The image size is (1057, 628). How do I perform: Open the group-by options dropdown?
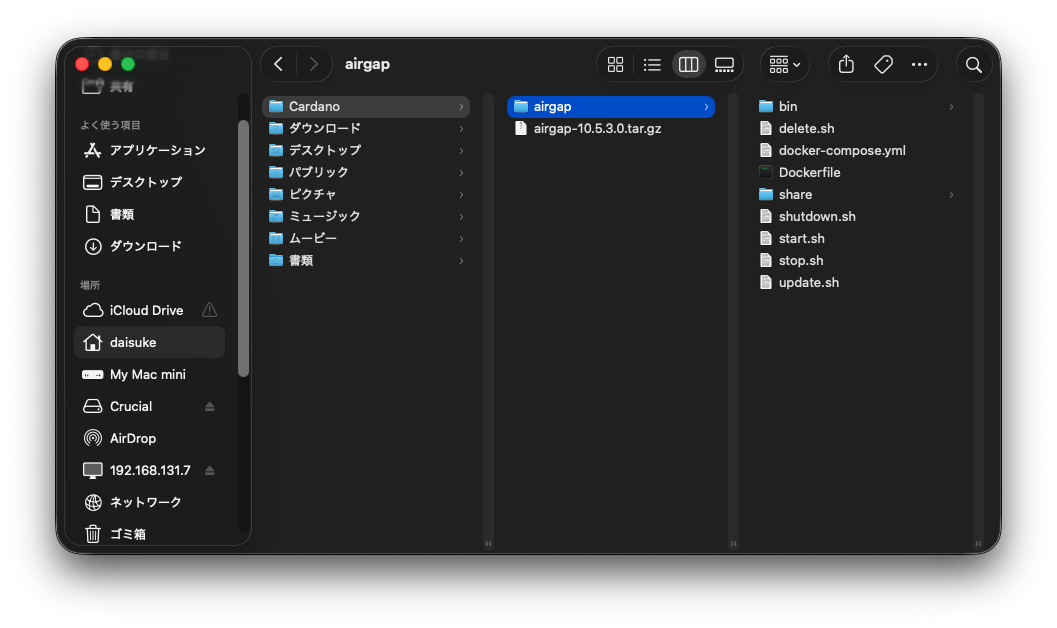pyautogui.click(x=785, y=64)
